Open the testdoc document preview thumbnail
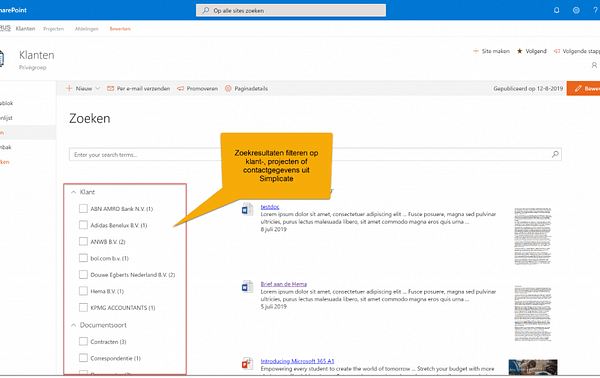The width and height of the screenshot is (600, 378). (x=533, y=236)
